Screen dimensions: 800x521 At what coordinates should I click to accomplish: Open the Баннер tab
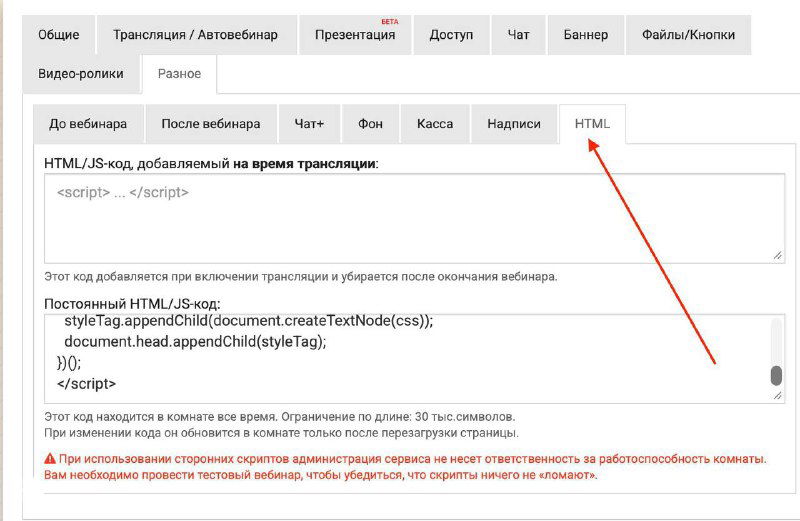(x=585, y=35)
